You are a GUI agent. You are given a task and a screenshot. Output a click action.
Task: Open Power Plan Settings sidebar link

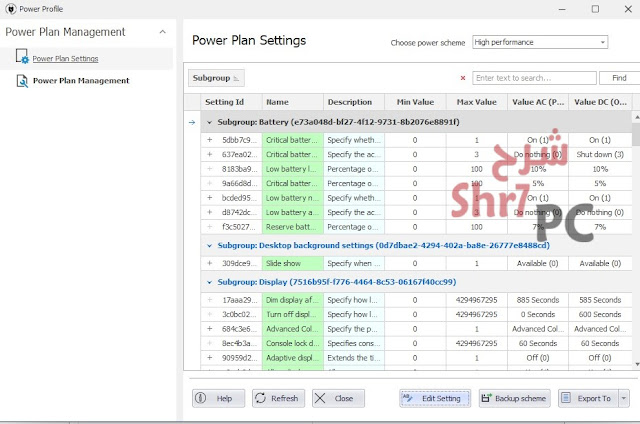65,58
